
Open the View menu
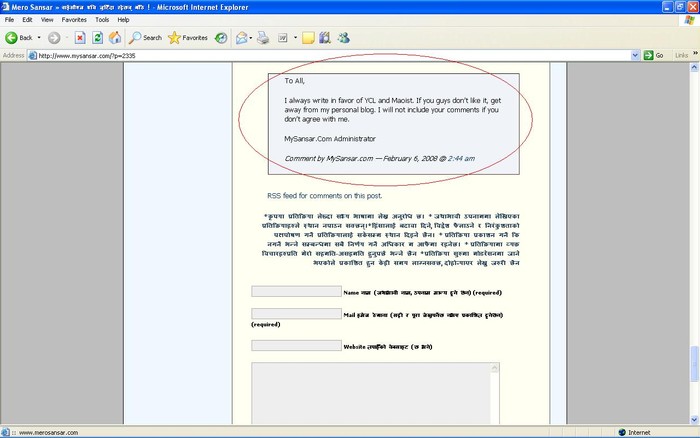coord(47,19)
